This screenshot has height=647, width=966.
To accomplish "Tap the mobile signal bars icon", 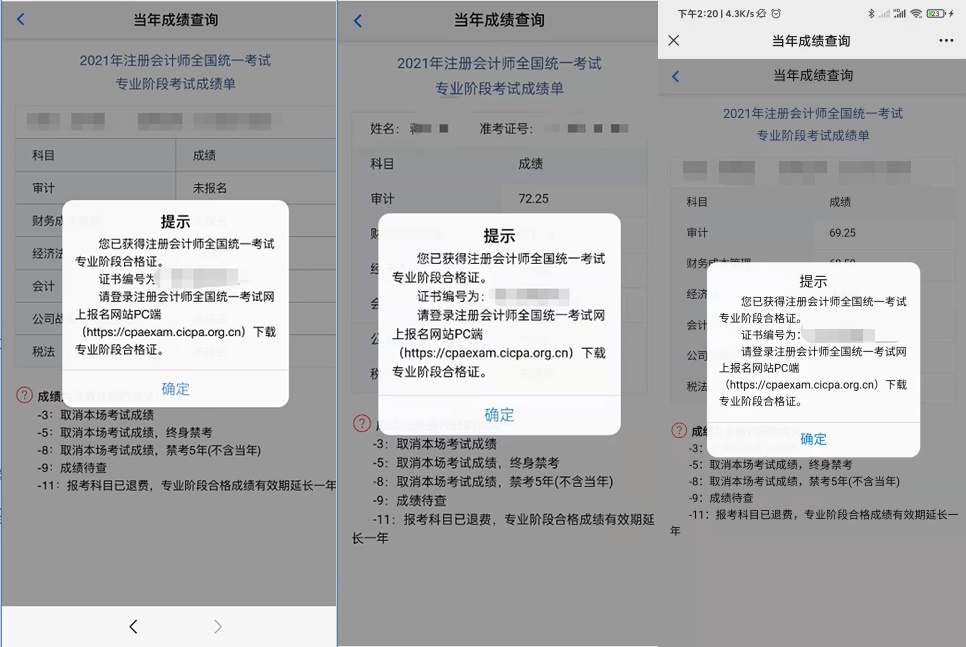I will pos(901,13).
